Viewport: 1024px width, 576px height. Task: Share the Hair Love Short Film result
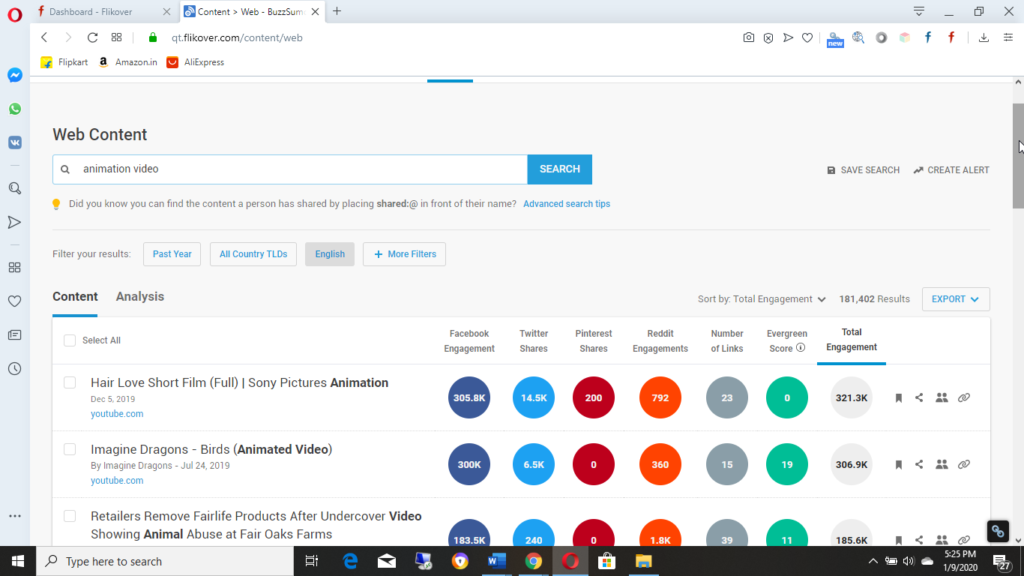920,398
